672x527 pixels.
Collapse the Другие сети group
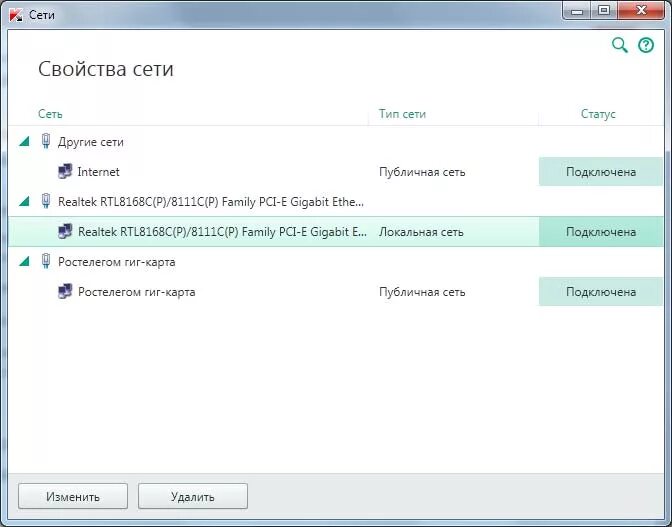coord(25,141)
